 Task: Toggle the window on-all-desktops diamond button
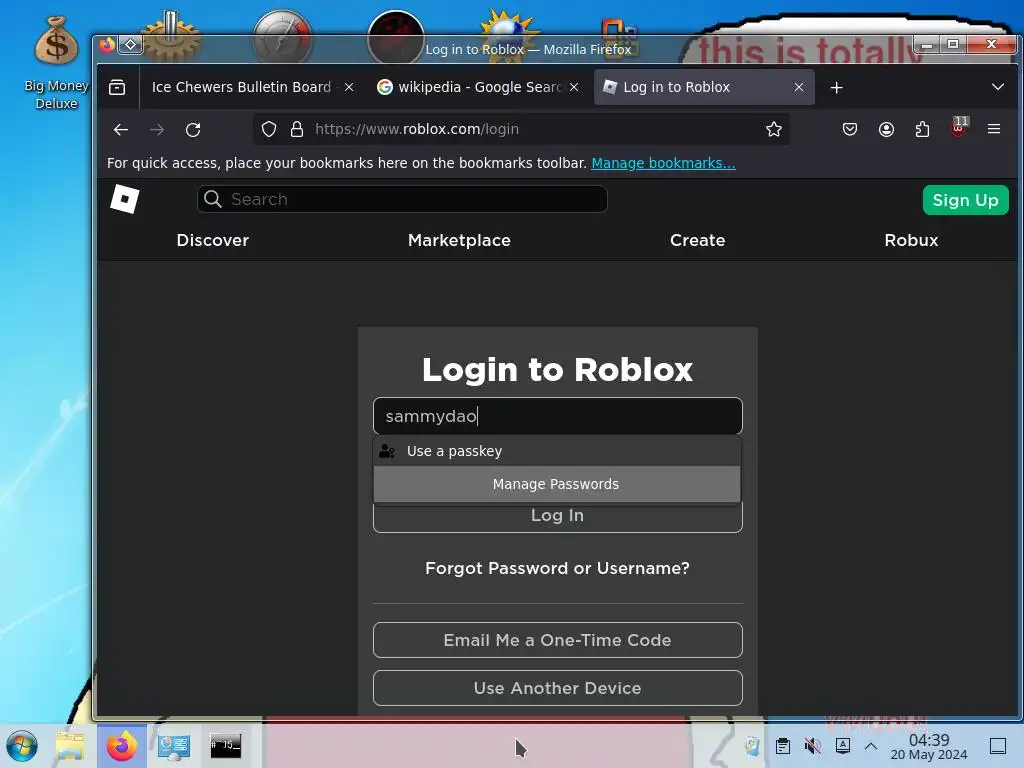click(x=131, y=44)
